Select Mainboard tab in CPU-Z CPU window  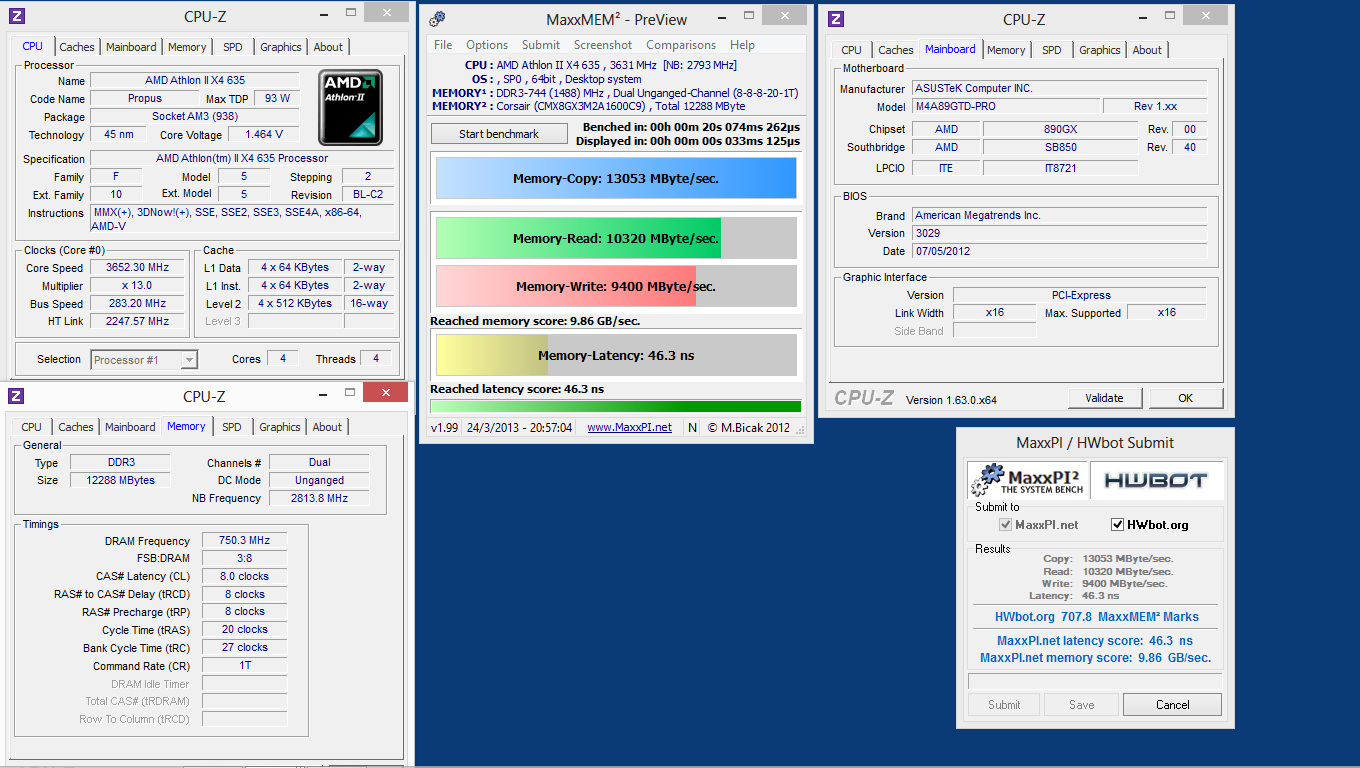tap(131, 47)
